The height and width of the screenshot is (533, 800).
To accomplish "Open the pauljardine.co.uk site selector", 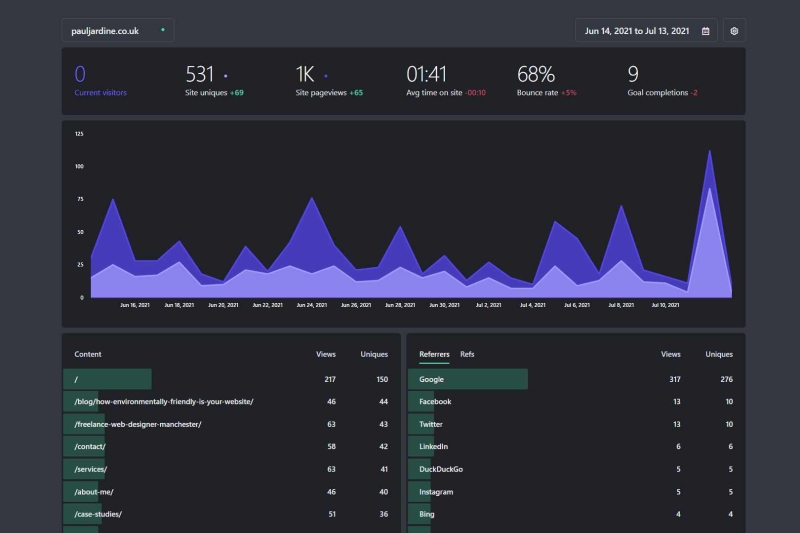I will [118, 31].
